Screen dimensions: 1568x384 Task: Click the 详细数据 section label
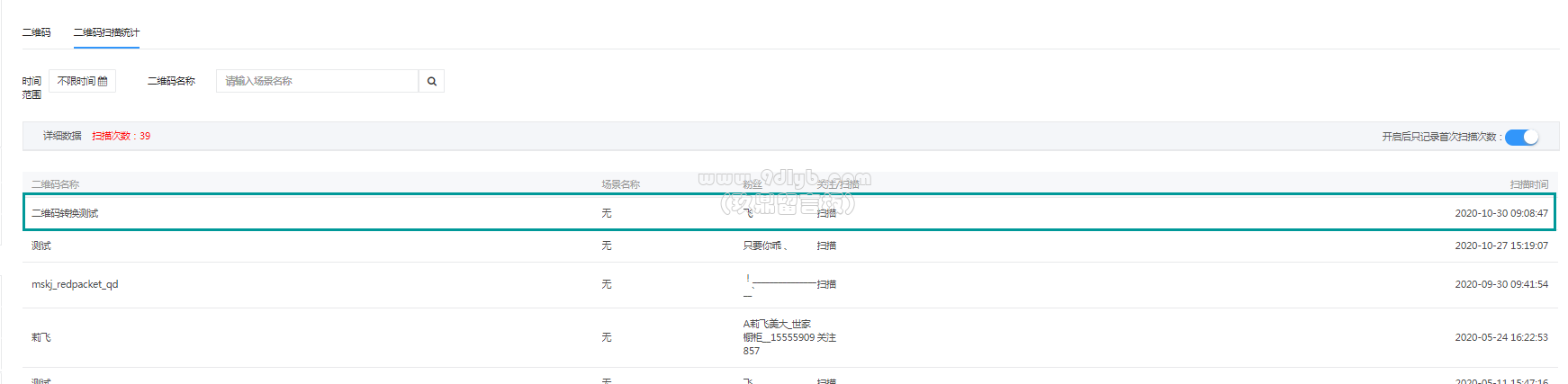pos(62,136)
